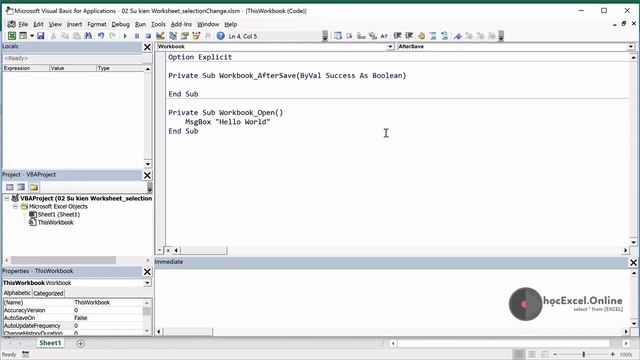Switch to Procedure View at code window bottom
The height and width of the screenshot is (360, 640).
[160, 250]
